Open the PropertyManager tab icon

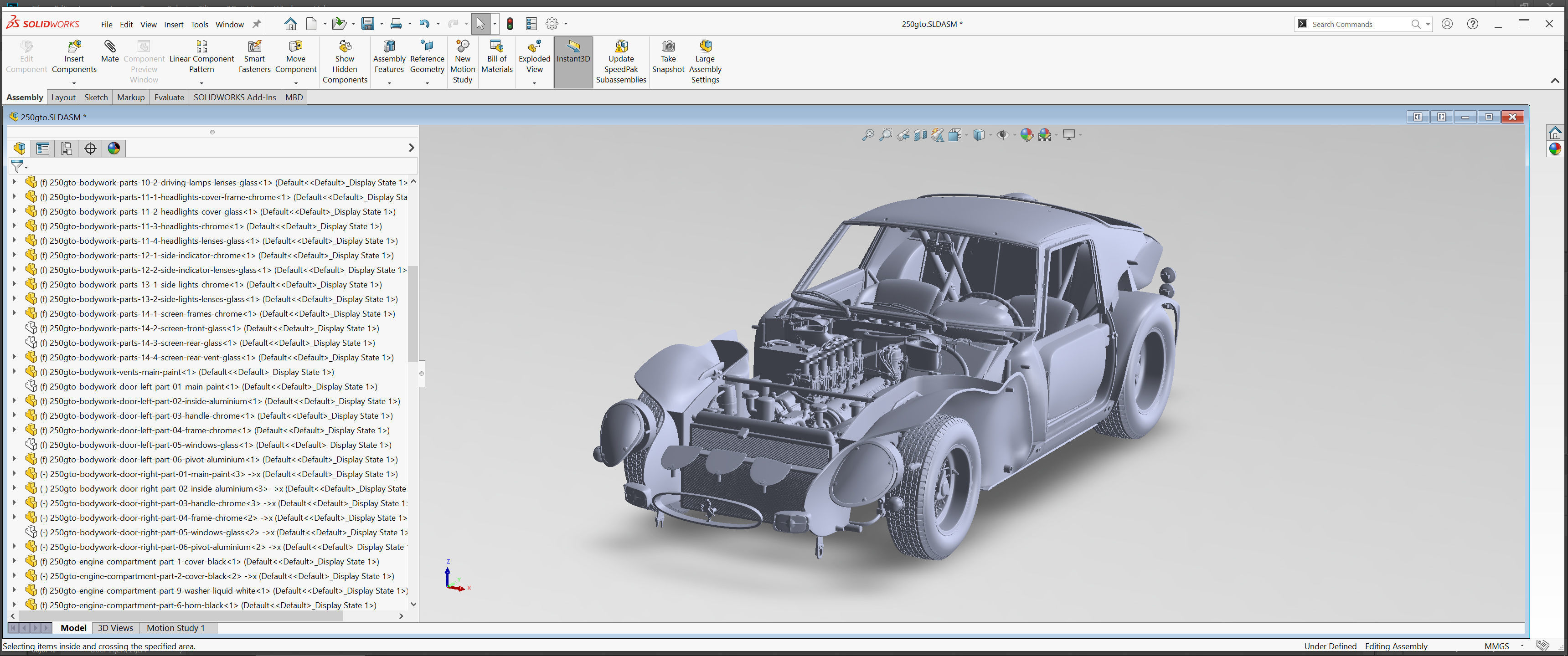pos(42,149)
